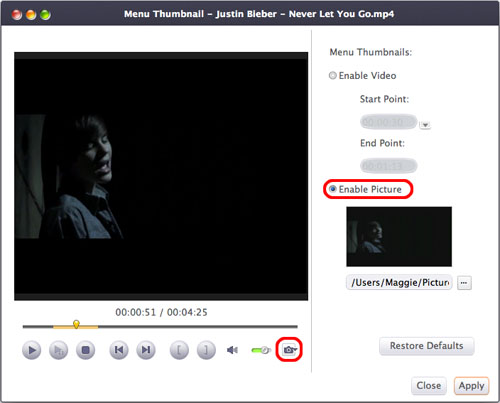Stop the video with the Stop button

click(86, 350)
